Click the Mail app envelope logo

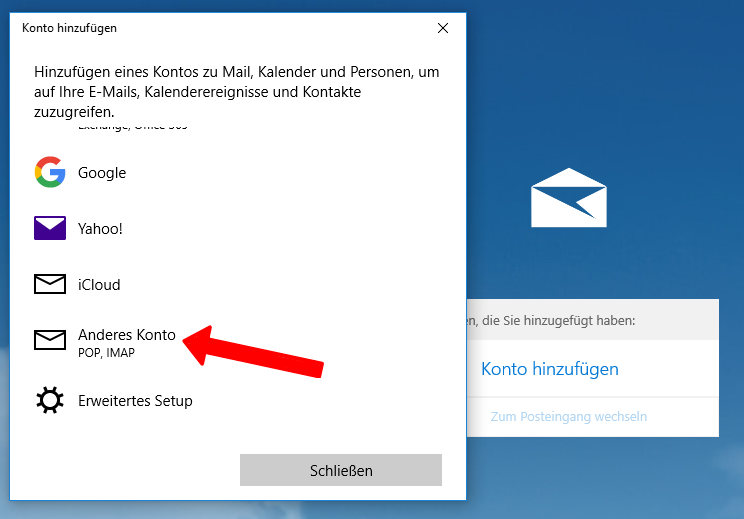coord(568,197)
